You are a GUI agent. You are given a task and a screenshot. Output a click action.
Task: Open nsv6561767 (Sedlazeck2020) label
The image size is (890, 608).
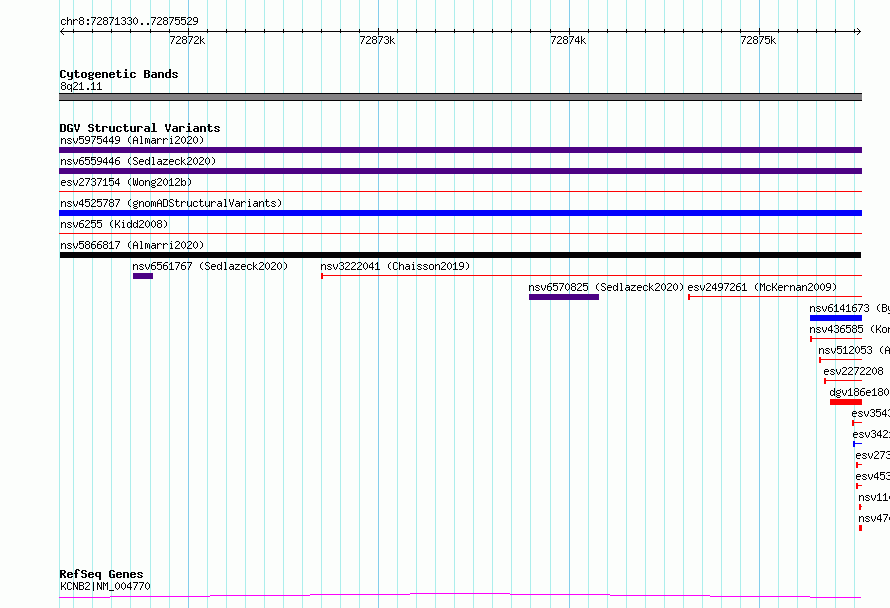[210, 266]
